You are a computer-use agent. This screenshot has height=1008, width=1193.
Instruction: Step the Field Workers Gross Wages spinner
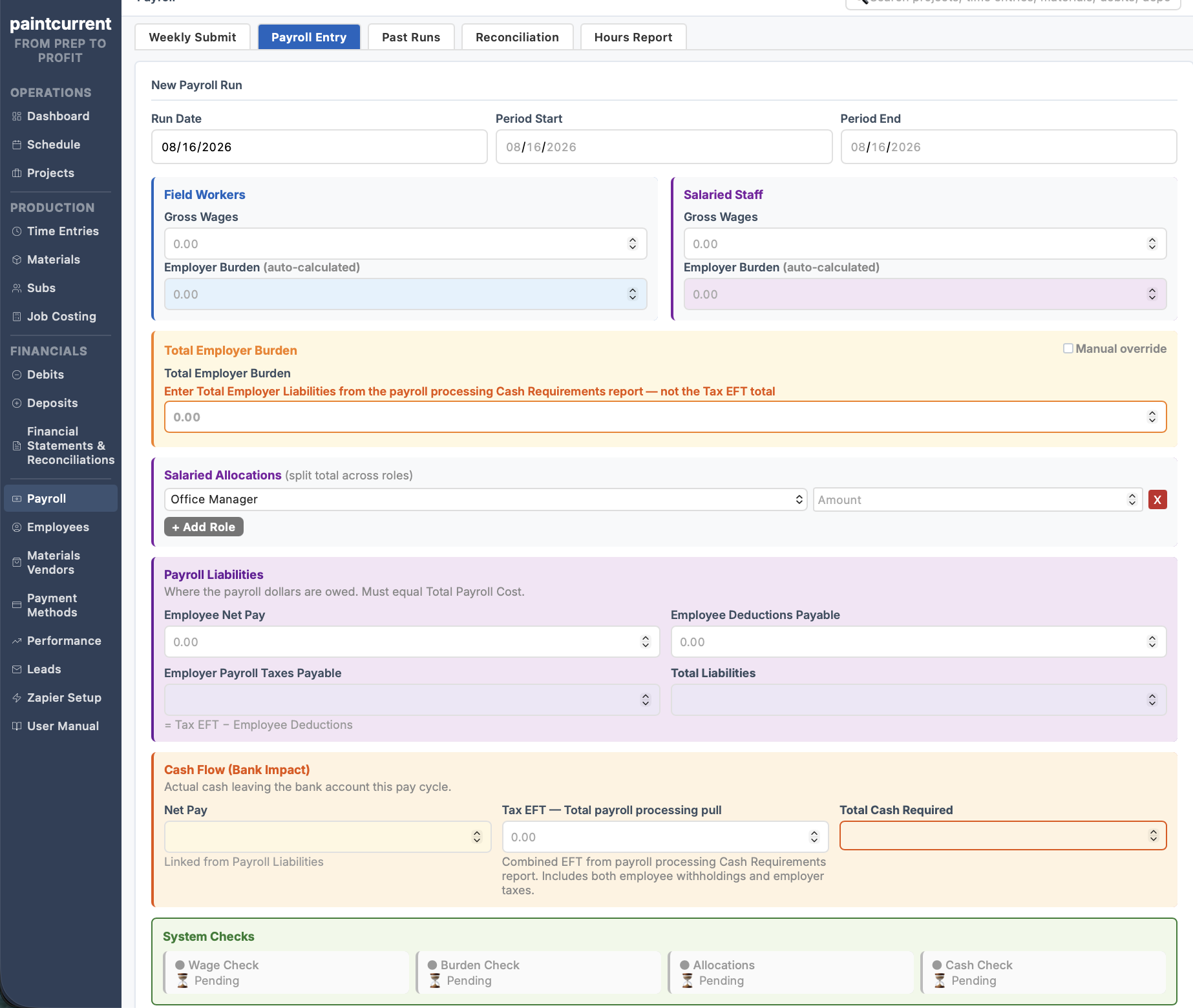click(x=633, y=244)
